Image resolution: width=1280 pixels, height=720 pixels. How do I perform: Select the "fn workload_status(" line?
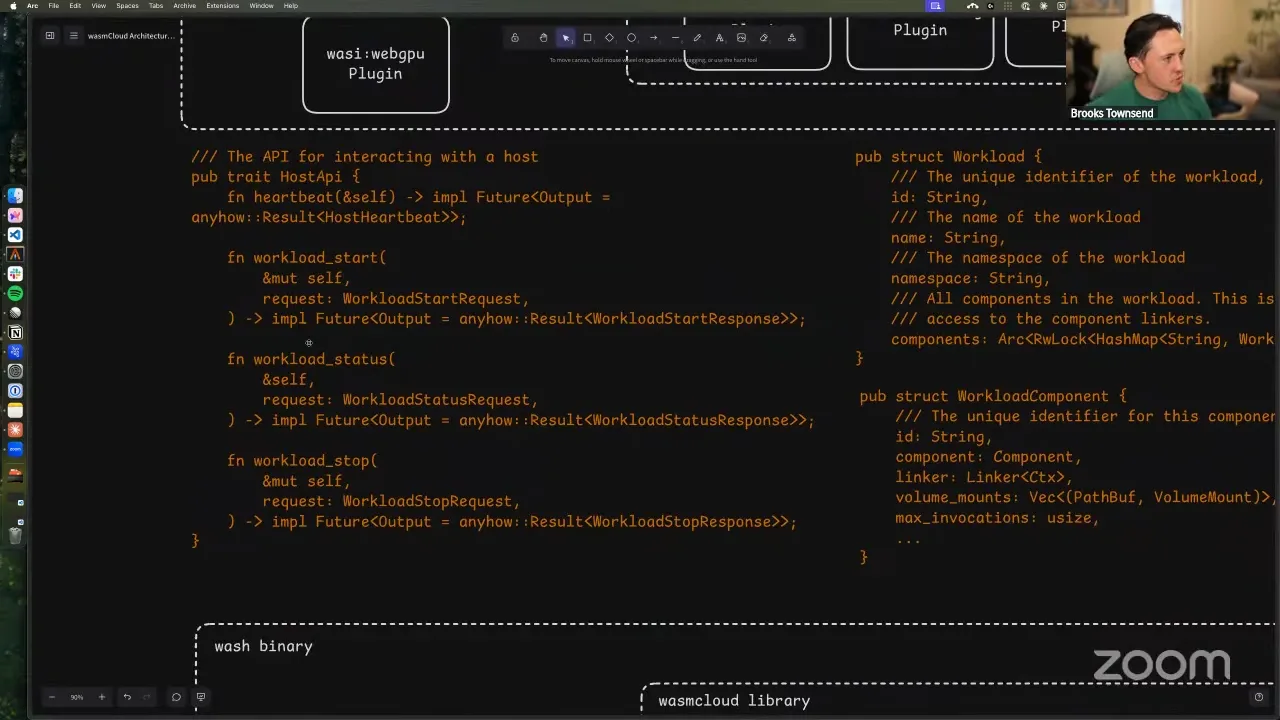(311, 359)
